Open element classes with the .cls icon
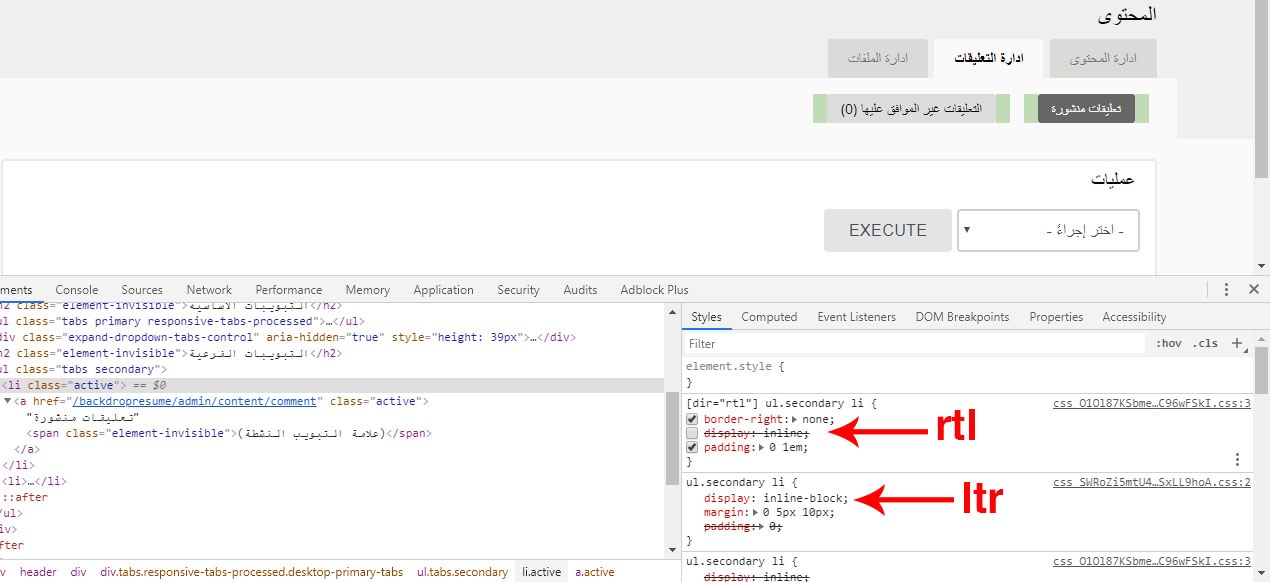 [1204, 343]
